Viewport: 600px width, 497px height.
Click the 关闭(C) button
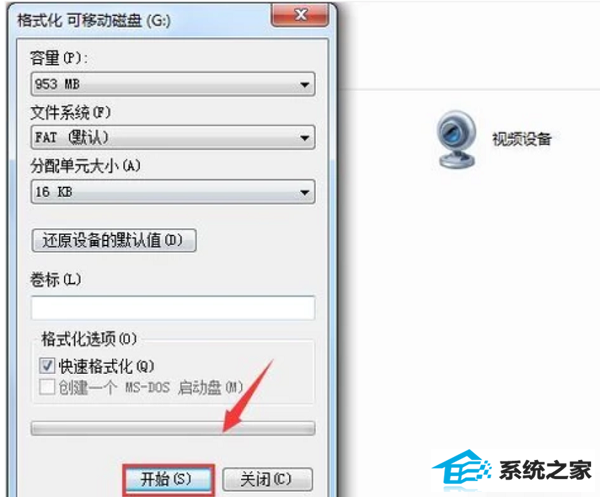click(x=267, y=479)
